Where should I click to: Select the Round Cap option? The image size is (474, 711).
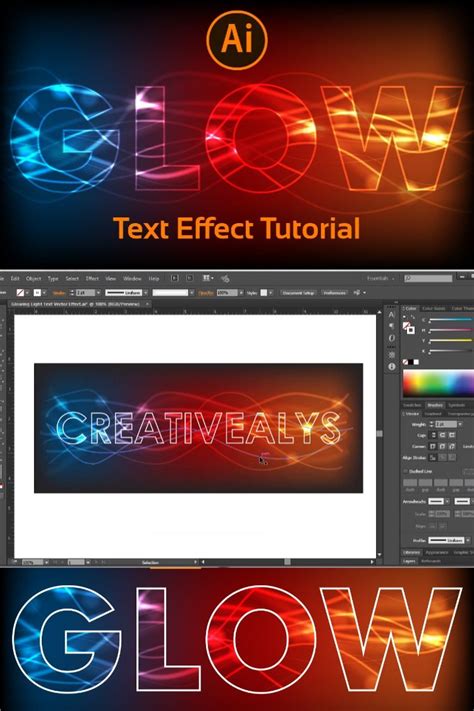click(x=442, y=435)
